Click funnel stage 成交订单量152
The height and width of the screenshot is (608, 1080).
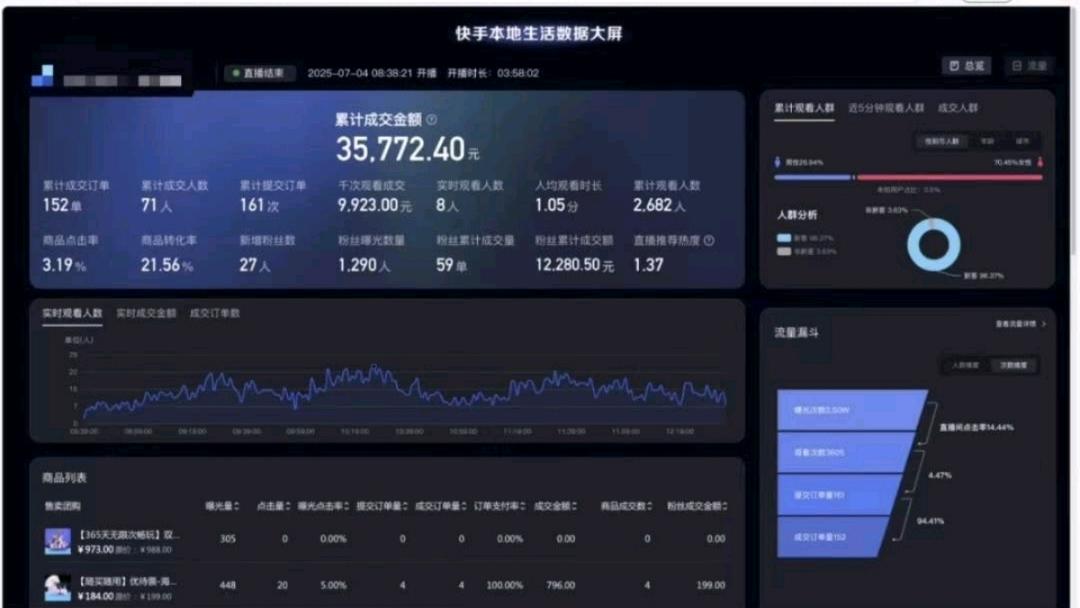[x=831, y=536]
